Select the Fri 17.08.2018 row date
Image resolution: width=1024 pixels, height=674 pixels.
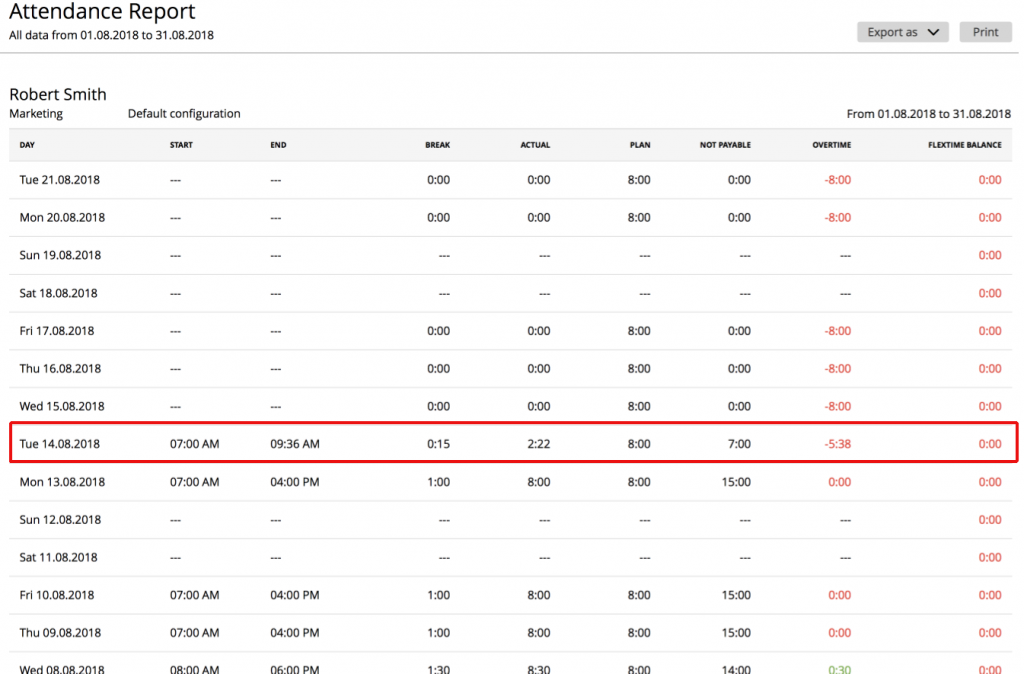pyautogui.click(x=57, y=331)
